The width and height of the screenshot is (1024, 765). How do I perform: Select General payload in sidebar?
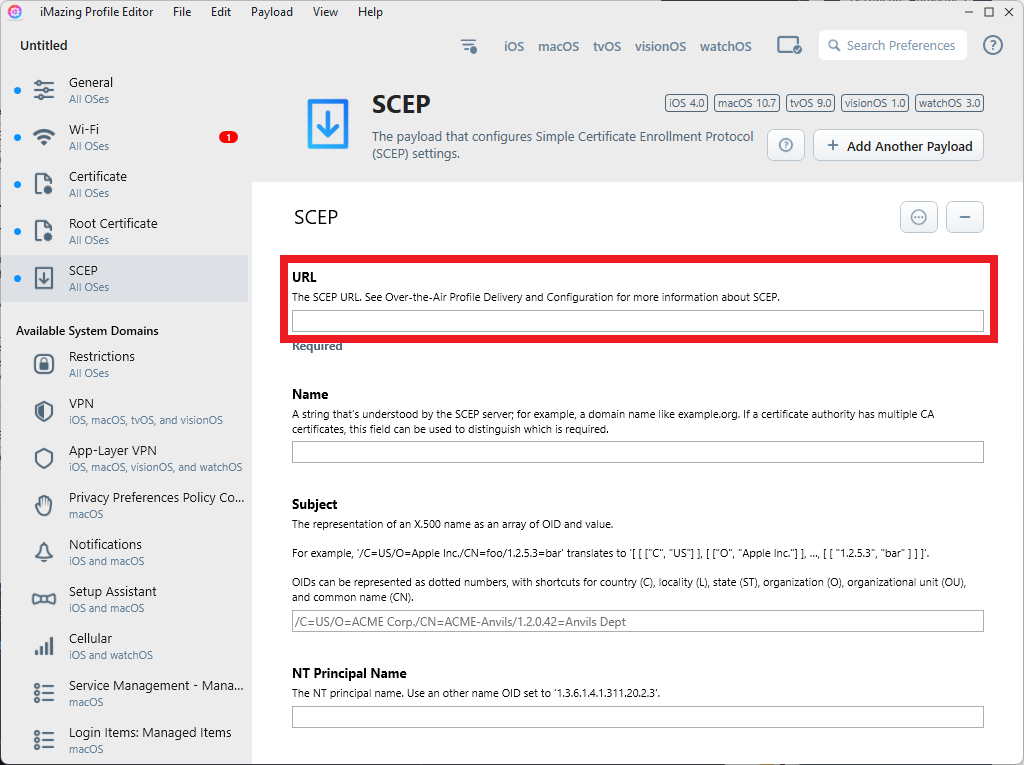[x=125, y=90]
